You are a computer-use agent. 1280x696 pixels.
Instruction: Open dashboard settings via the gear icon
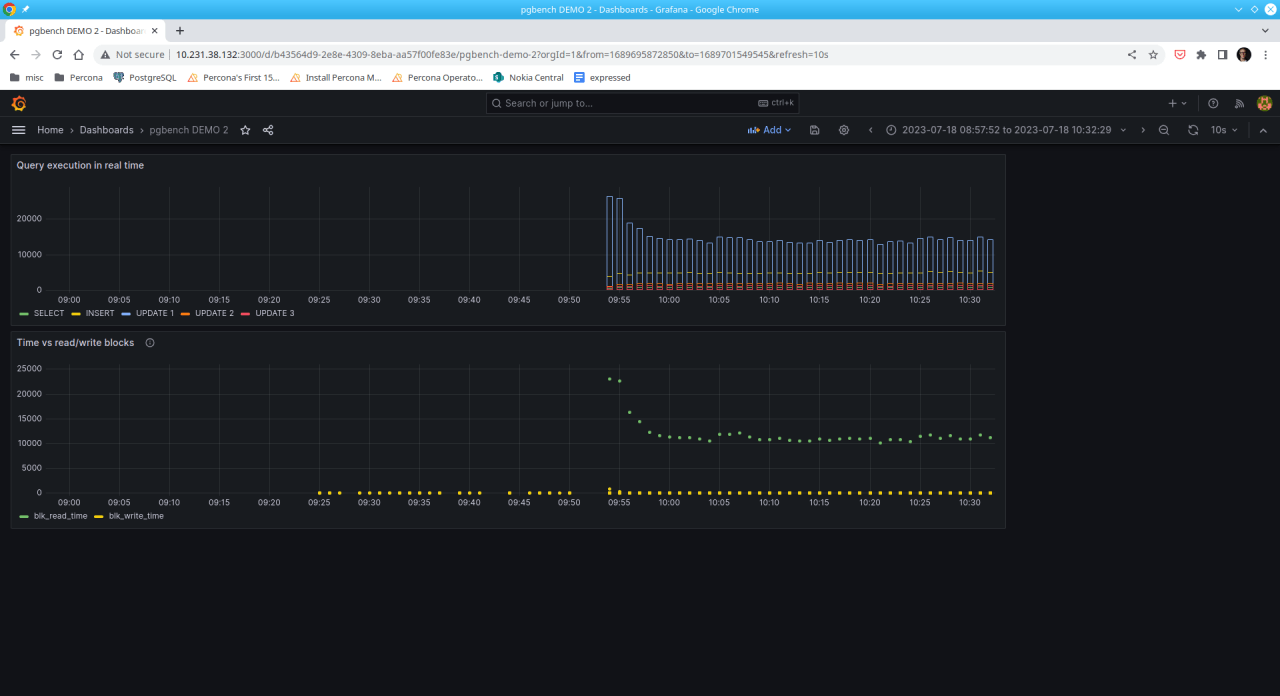[x=843, y=130]
